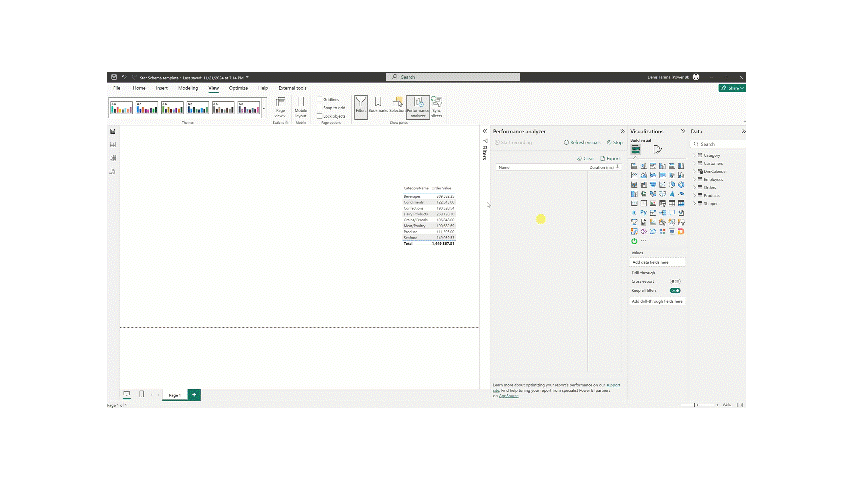Open the Selection pane from ribbon
The width and height of the screenshot is (853, 480).
click(397, 106)
